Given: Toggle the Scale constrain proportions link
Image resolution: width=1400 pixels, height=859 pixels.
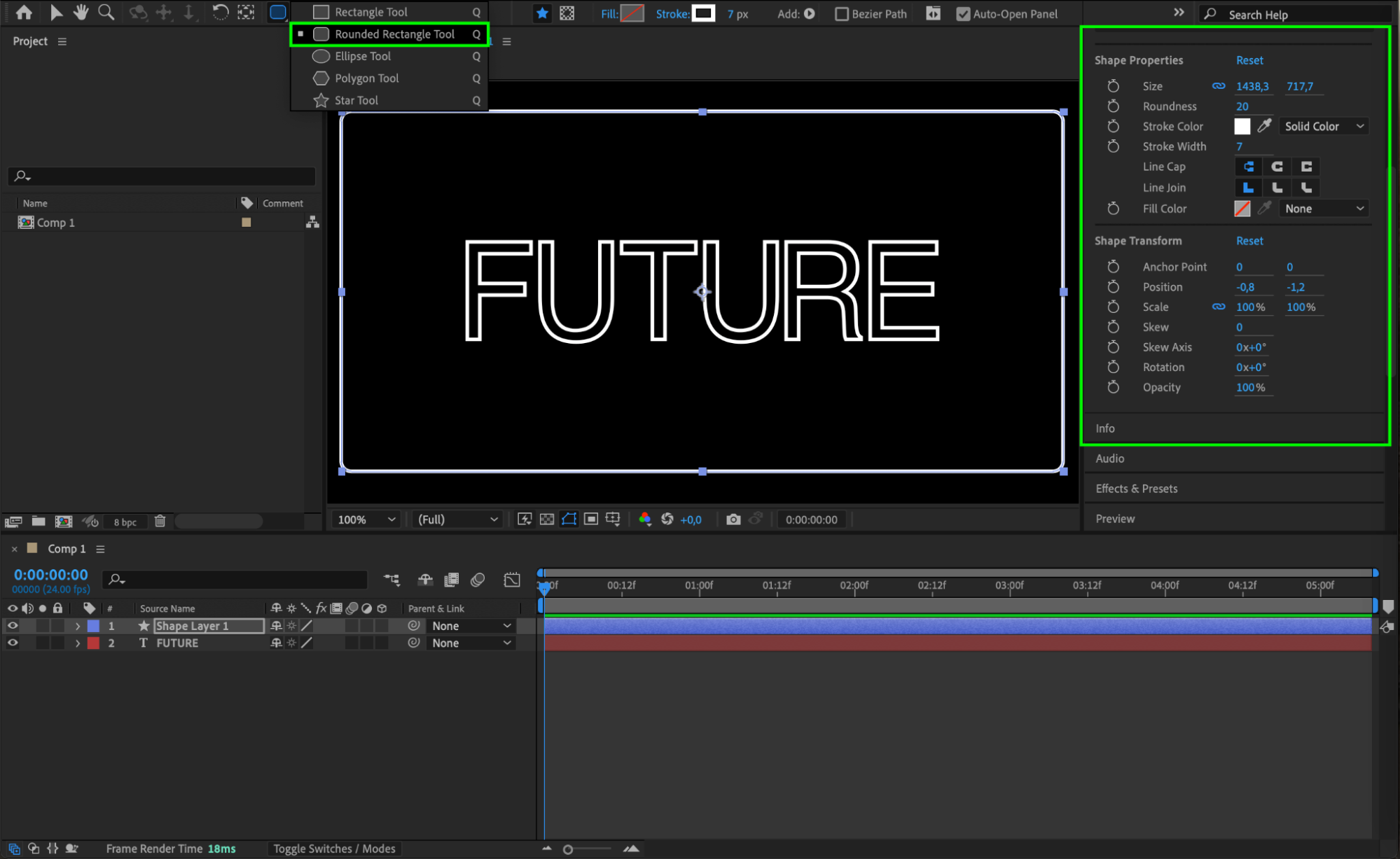Looking at the screenshot, I should 1219,307.
